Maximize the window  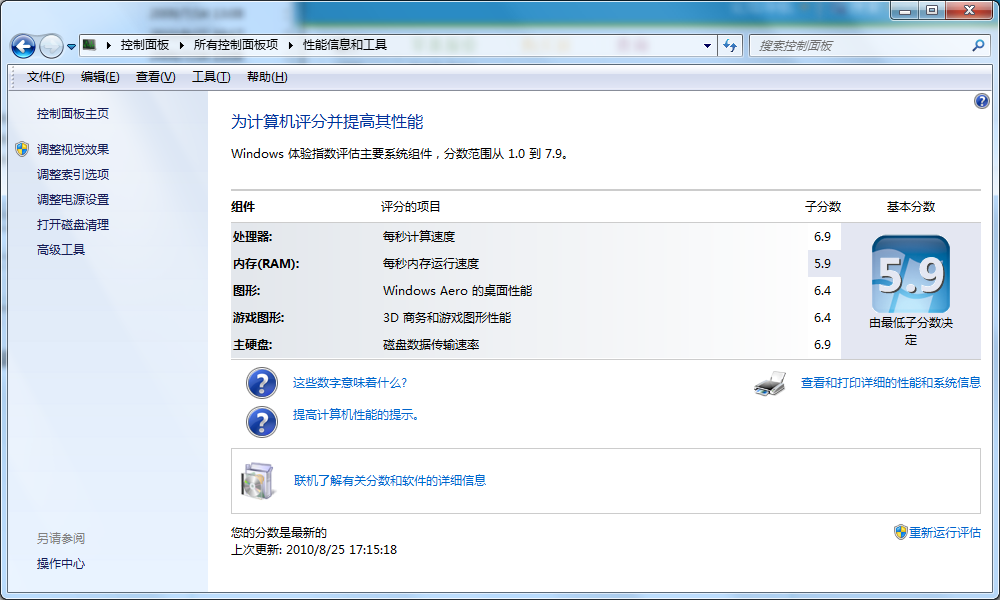tap(932, 10)
